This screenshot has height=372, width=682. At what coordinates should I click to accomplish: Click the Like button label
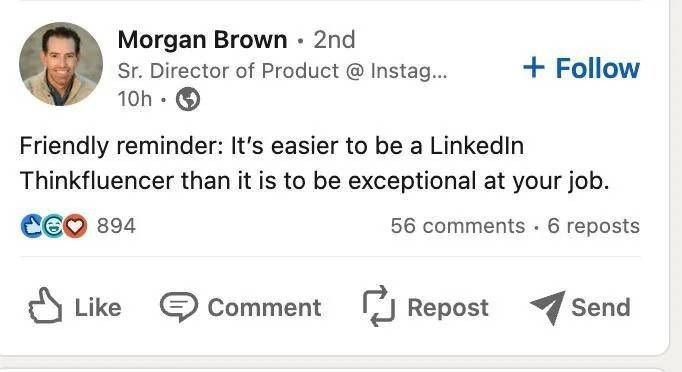[x=98, y=308]
